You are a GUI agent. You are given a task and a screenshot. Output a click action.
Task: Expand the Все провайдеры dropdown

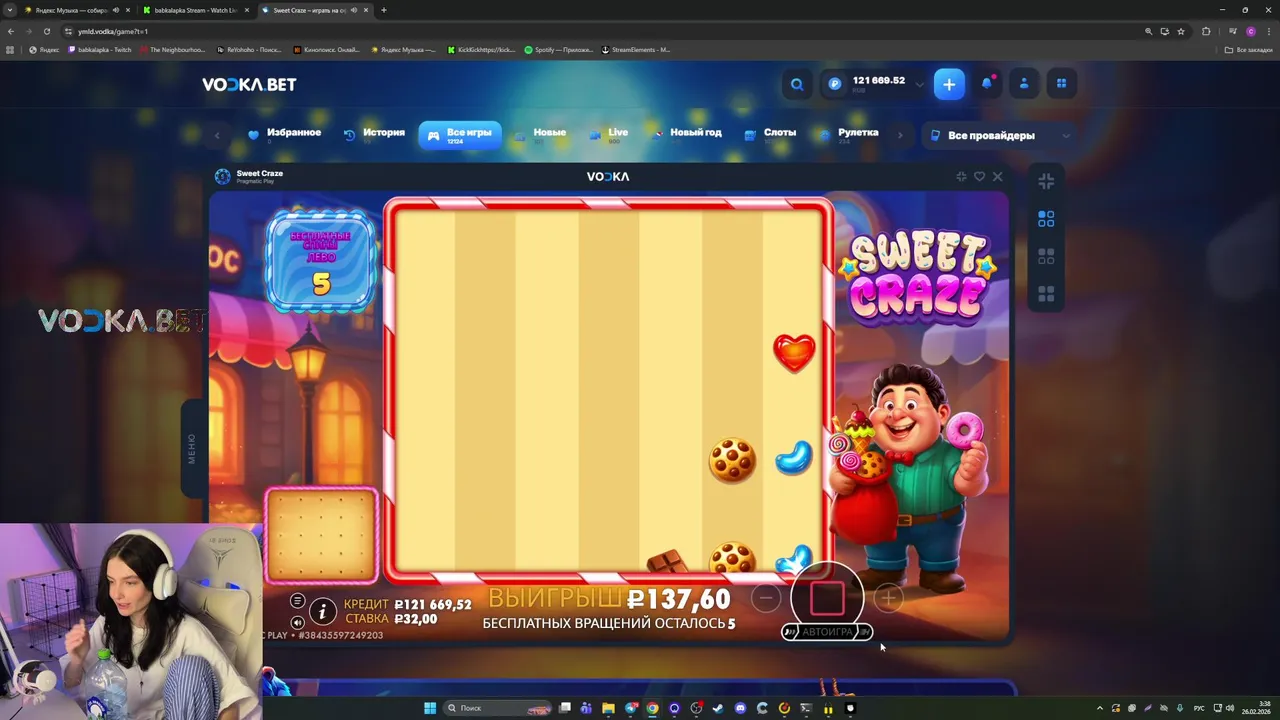point(999,135)
